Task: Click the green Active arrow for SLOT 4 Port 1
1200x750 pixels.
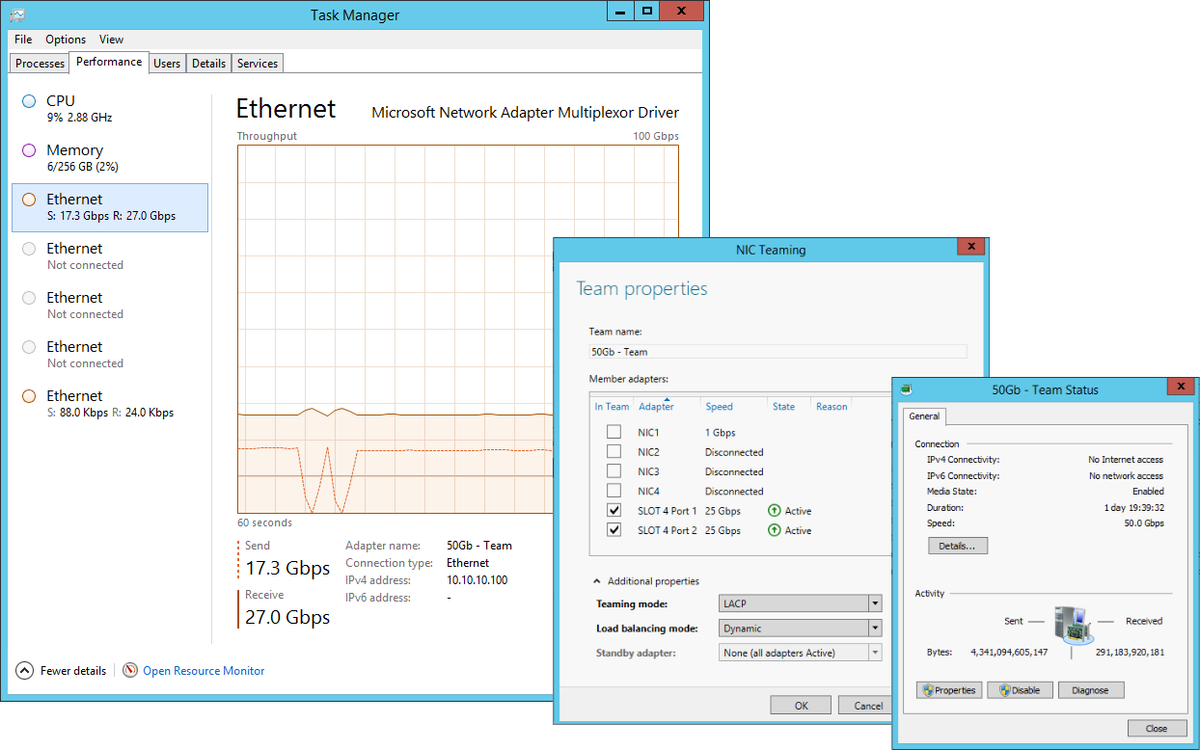Action: (772, 511)
